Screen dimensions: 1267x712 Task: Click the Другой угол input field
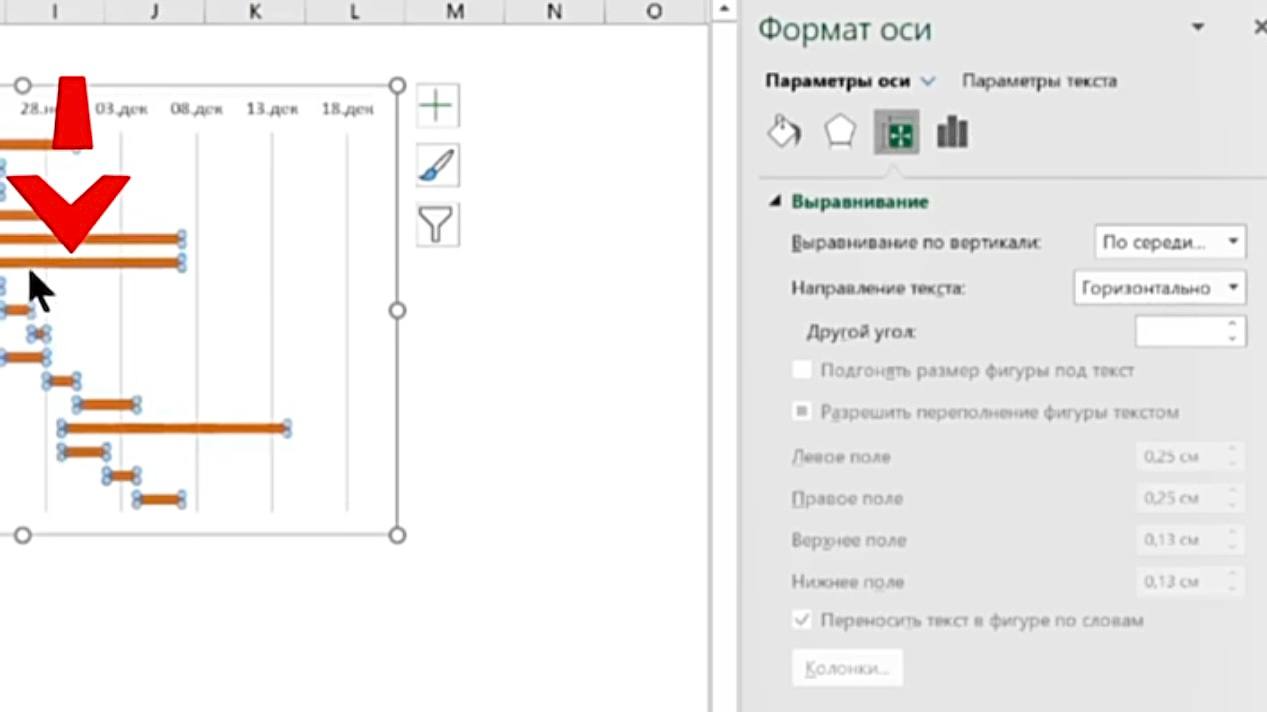1180,332
